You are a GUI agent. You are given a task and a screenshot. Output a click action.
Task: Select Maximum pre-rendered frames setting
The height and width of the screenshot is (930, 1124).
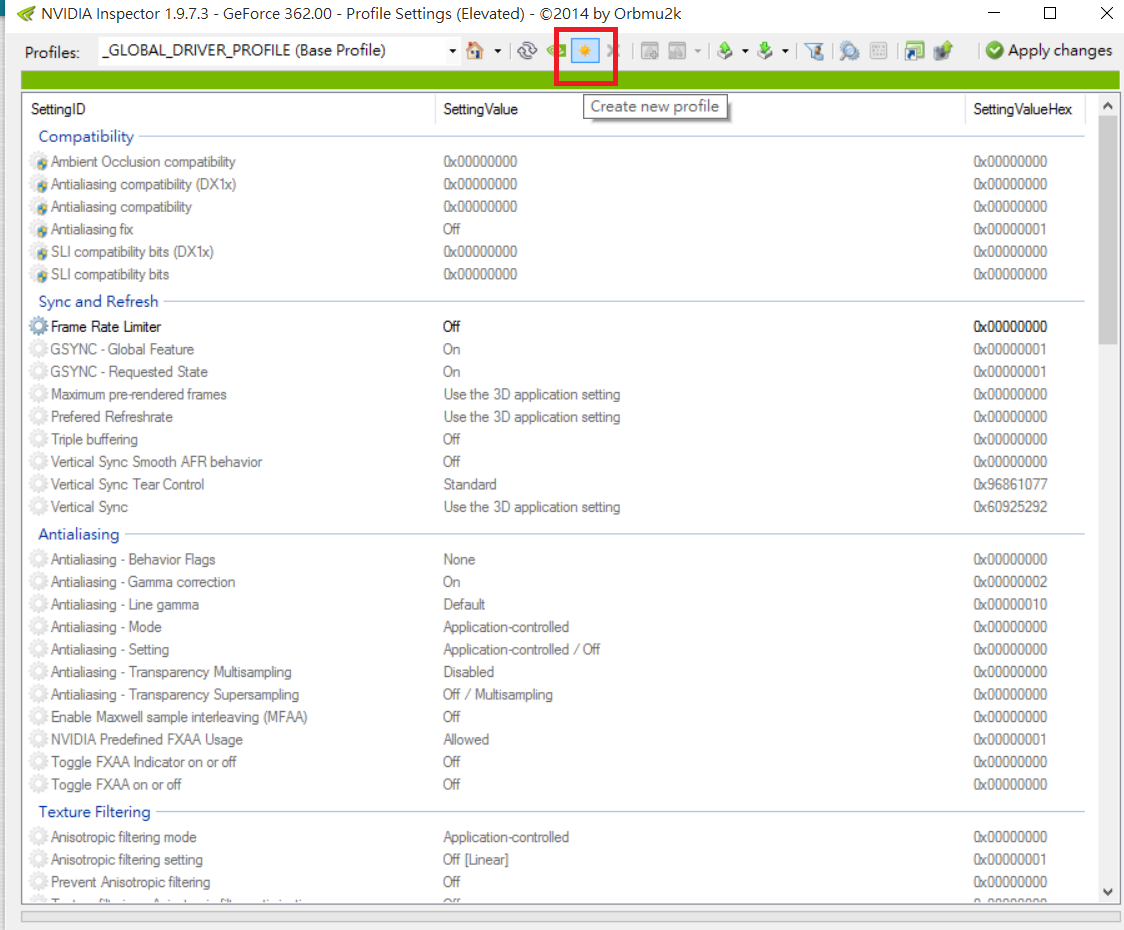[x=138, y=394]
